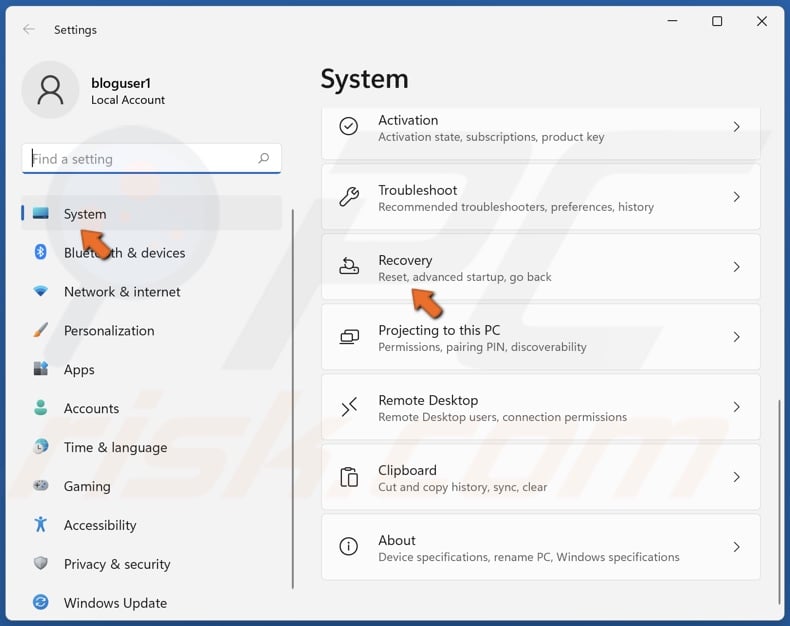
Task: Click the Projecting to this PC icon
Action: 349,336
